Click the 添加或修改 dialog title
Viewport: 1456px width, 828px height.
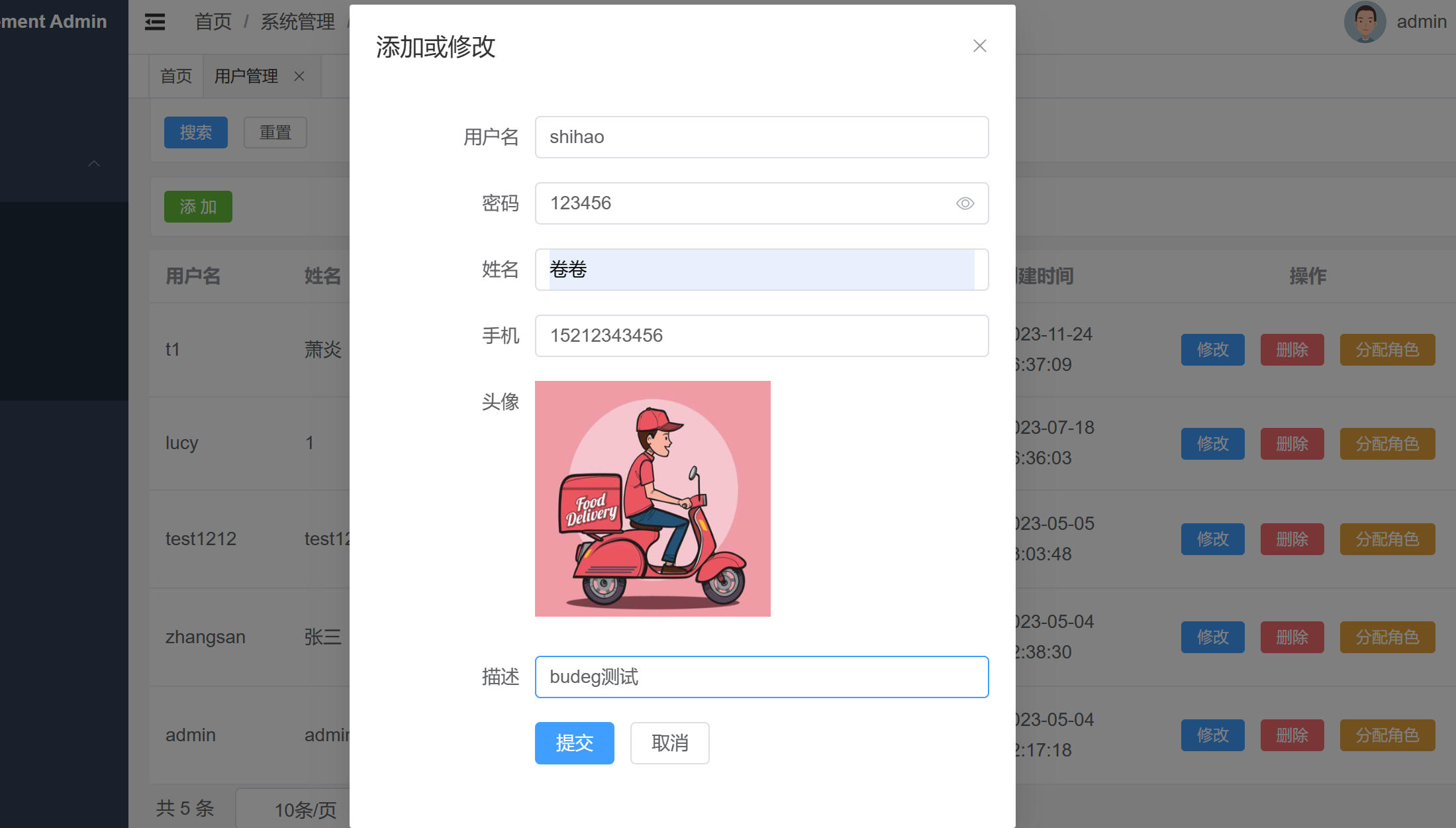click(436, 47)
